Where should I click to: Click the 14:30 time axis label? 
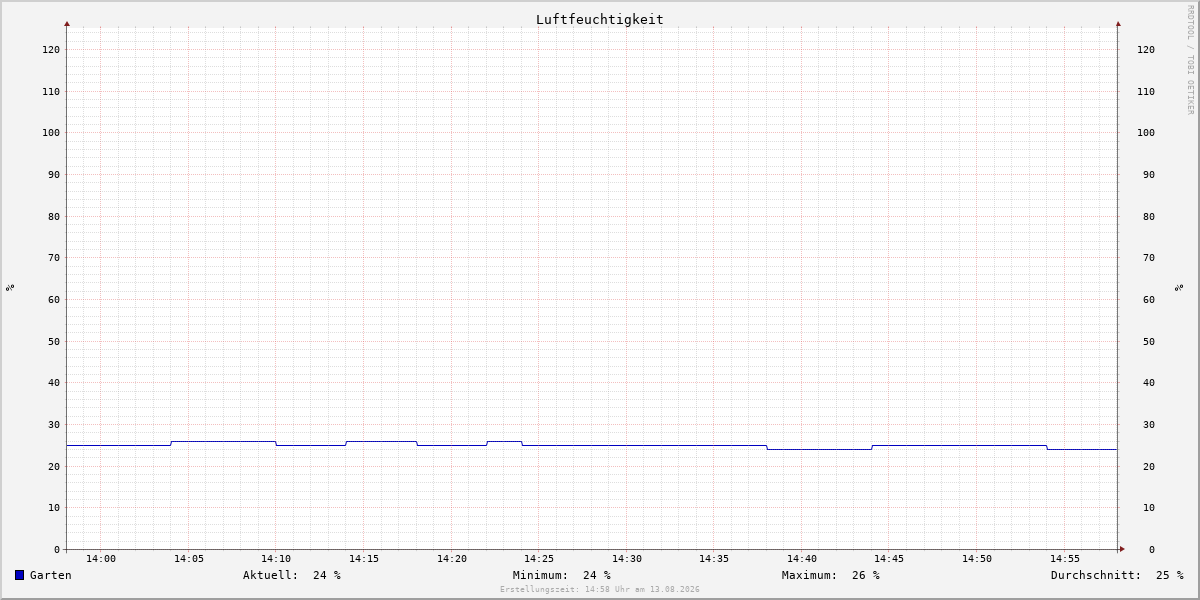point(627,559)
